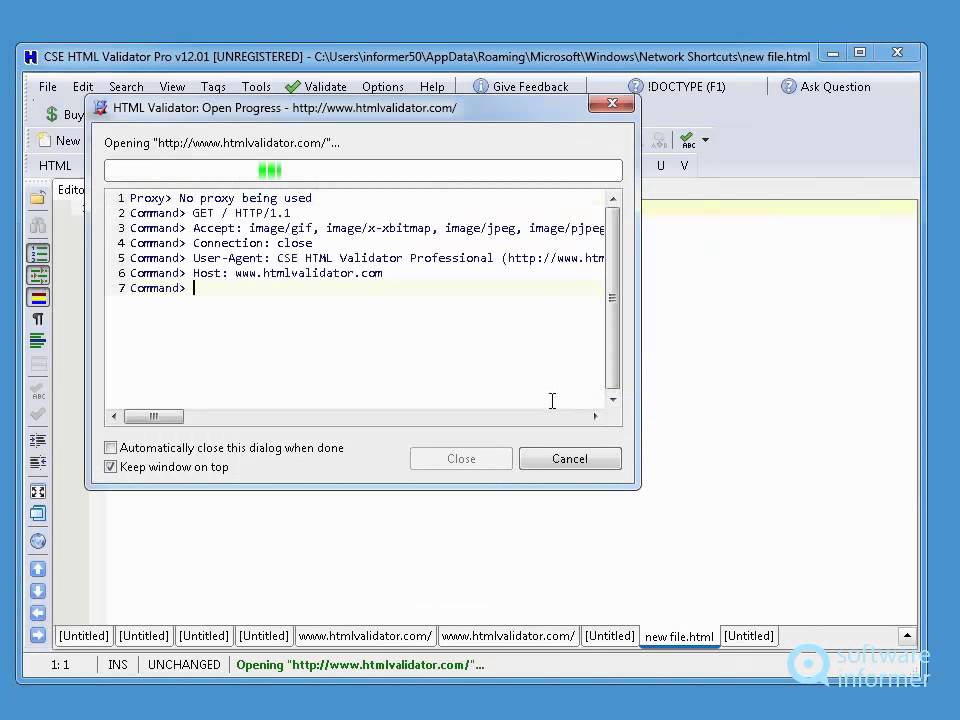Open the Edit menu

(x=83, y=86)
